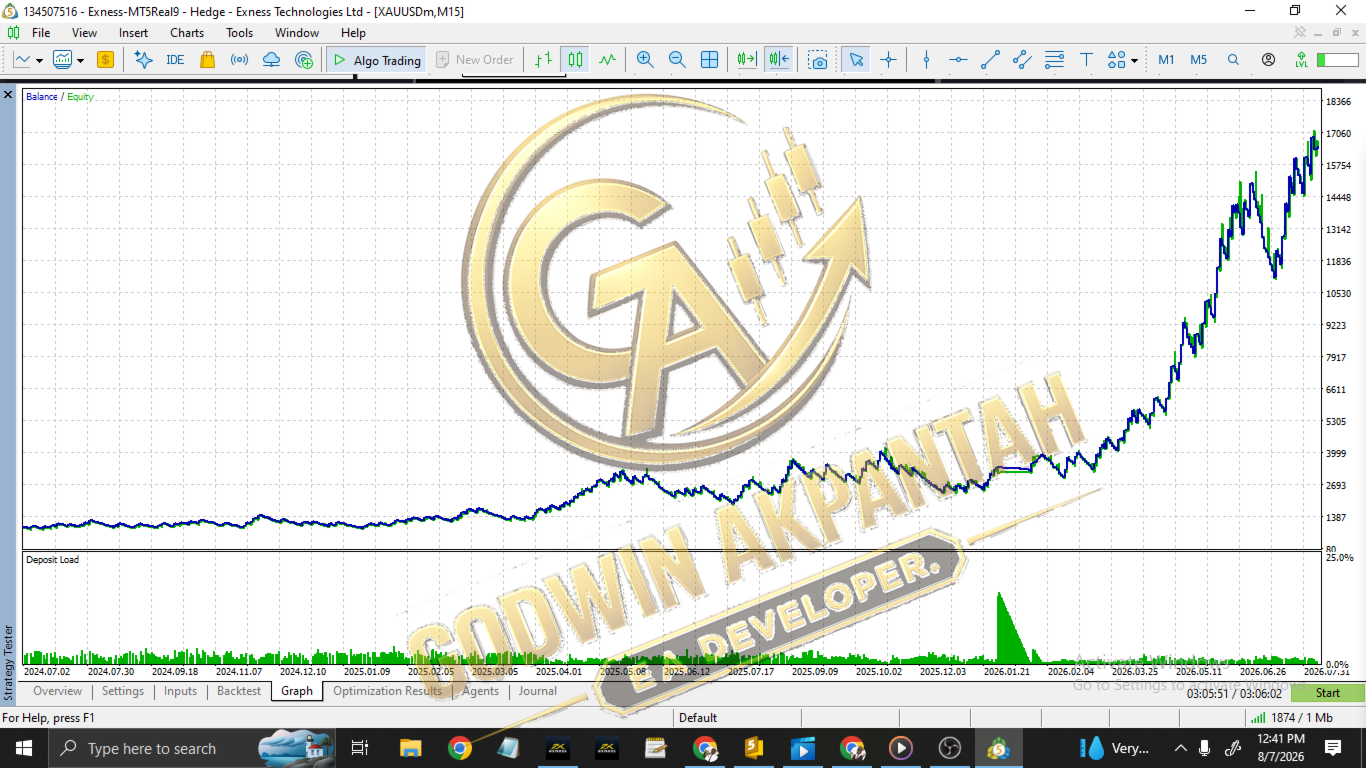The image size is (1366, 768).
Task: Select the vertical line drawing tool
Action: tap(926, 60)
